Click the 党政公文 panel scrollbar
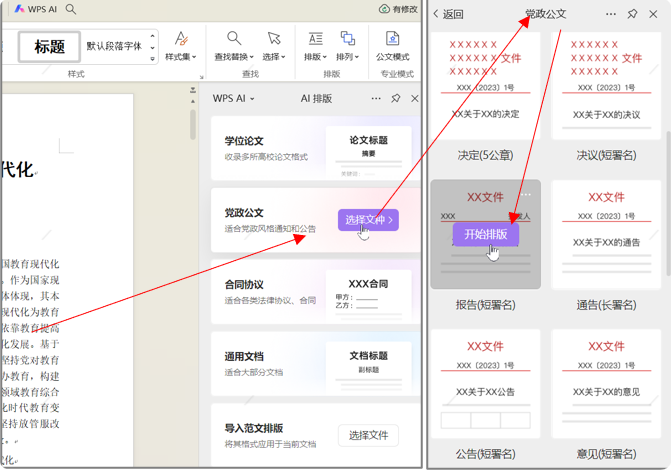The height and width of the screenshot is (471, 671). [668, 203]
